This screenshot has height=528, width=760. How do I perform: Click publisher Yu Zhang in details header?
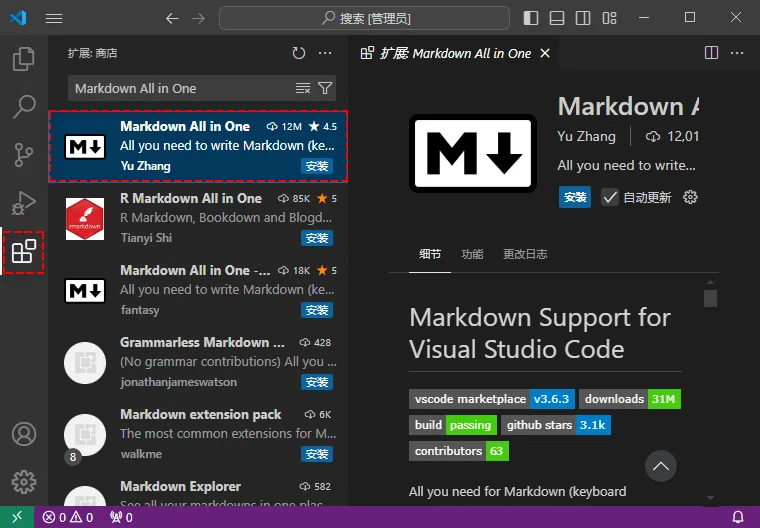pyautogui.click(x=586, y=137)
